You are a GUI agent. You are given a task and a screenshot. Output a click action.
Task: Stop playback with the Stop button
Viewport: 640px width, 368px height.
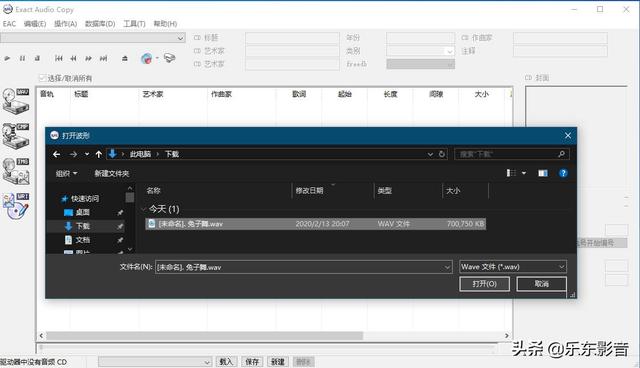(37, 58)
